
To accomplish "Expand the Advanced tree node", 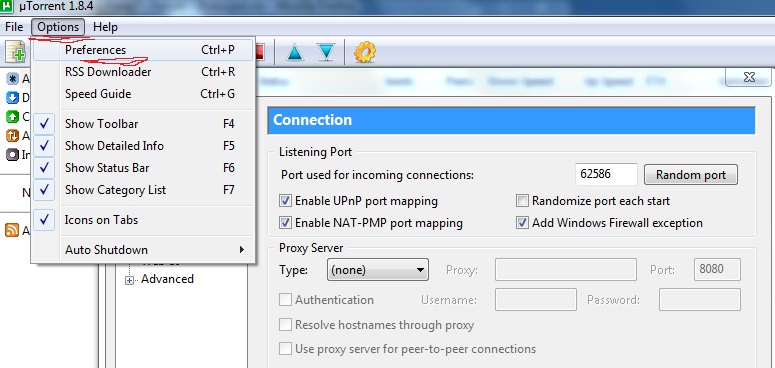I will pos(129,280).
